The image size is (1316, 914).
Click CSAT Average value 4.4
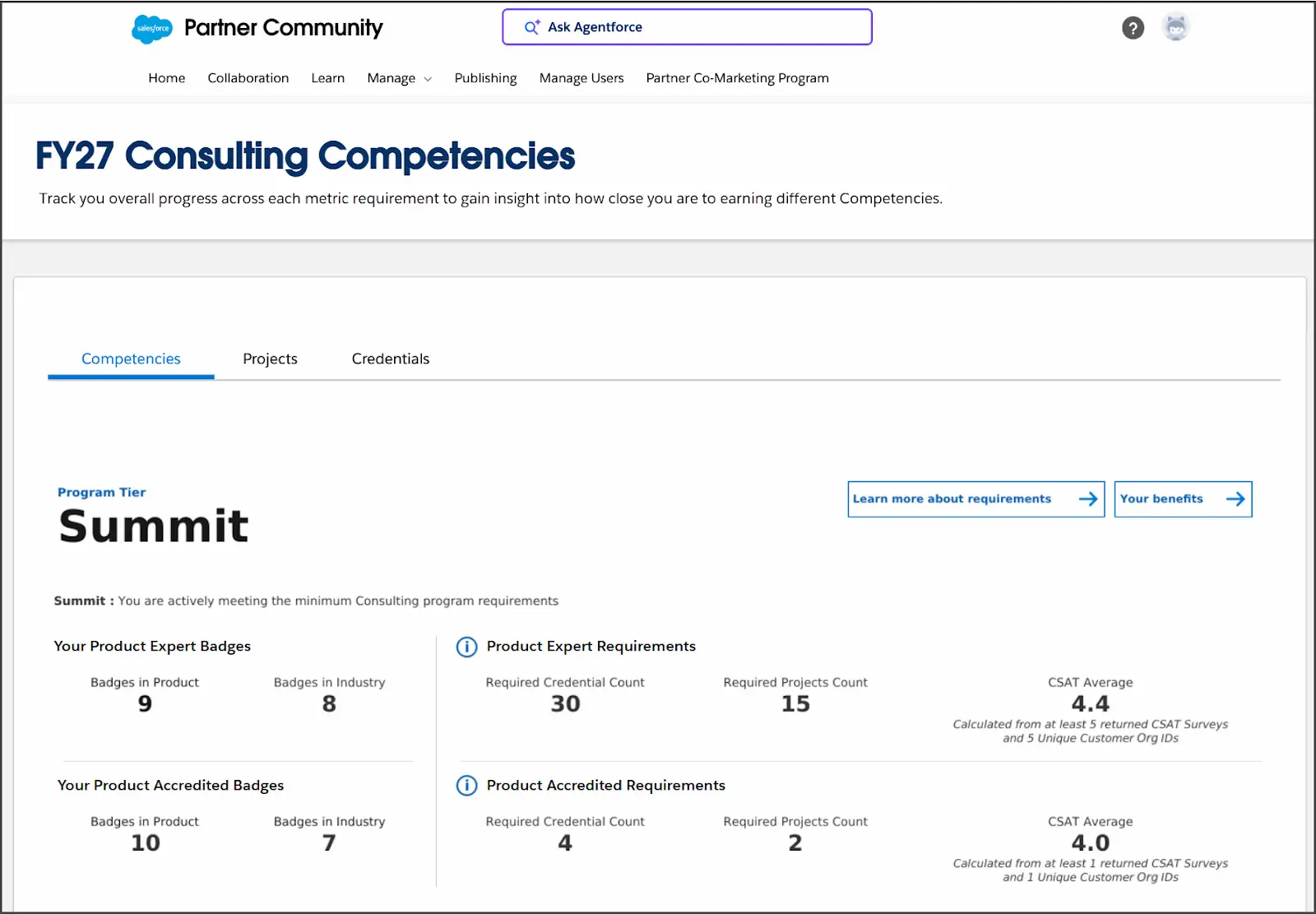(1091, 704)
